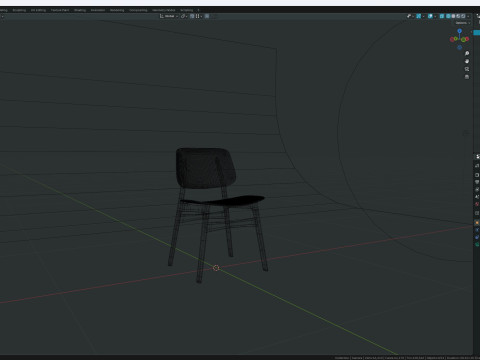This screenshot has height=360, width=480.
Task: Open the viewport shading options dropdown
Action: tap(468, 16)
